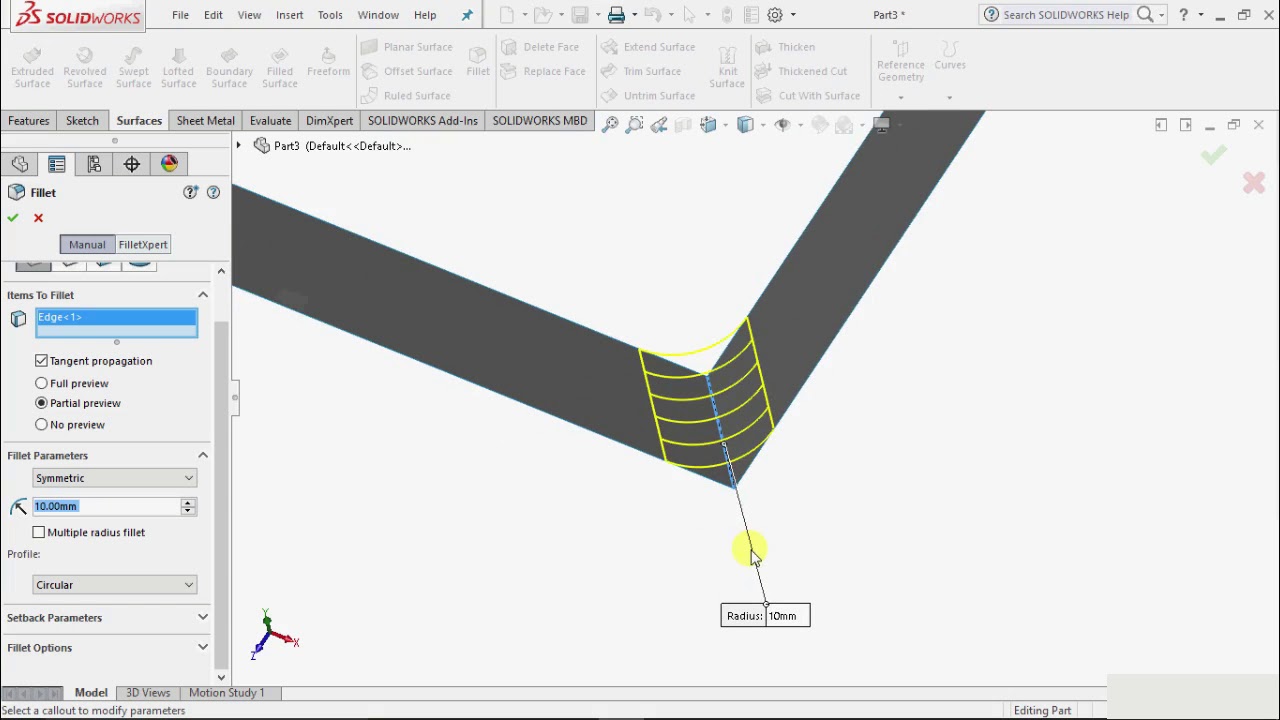
Task: Click the PropertyManager tab icon
Action: click(x=57, y=164)
